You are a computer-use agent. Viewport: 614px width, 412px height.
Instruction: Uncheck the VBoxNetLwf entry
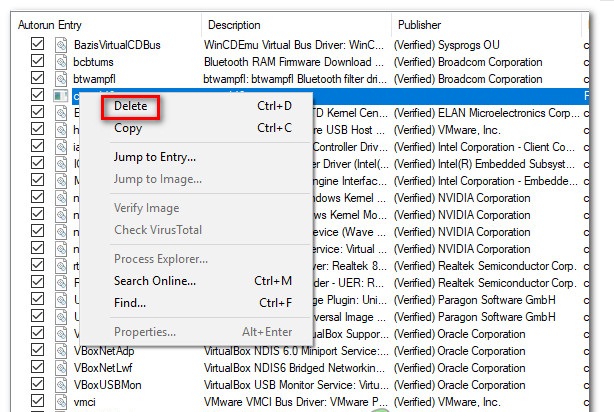coord(38,367)
